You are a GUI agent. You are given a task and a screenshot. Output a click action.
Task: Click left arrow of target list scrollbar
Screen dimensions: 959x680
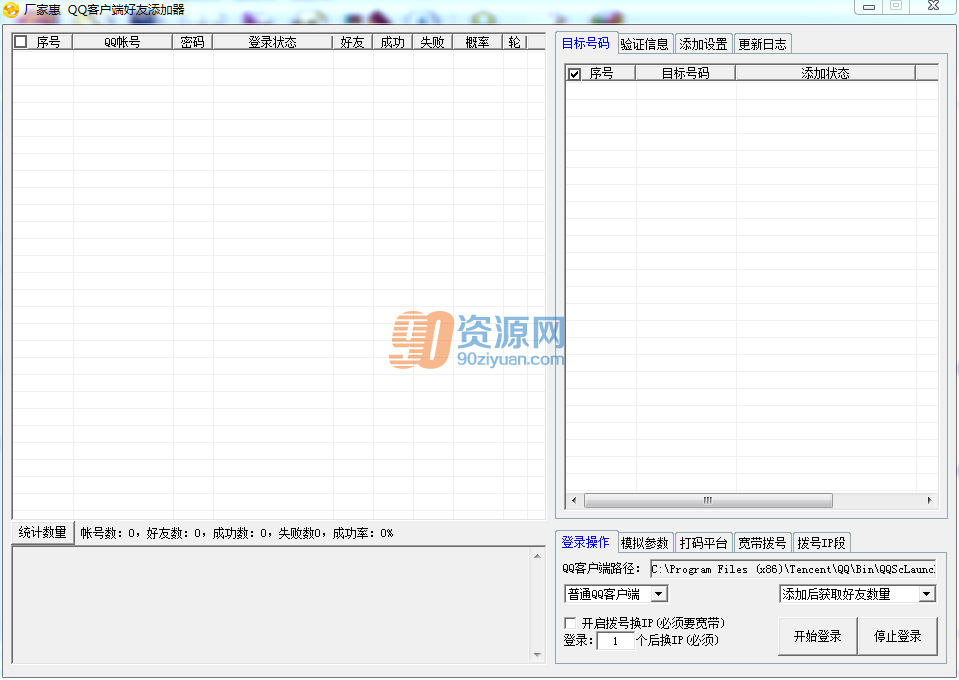(x=574, y=500)
